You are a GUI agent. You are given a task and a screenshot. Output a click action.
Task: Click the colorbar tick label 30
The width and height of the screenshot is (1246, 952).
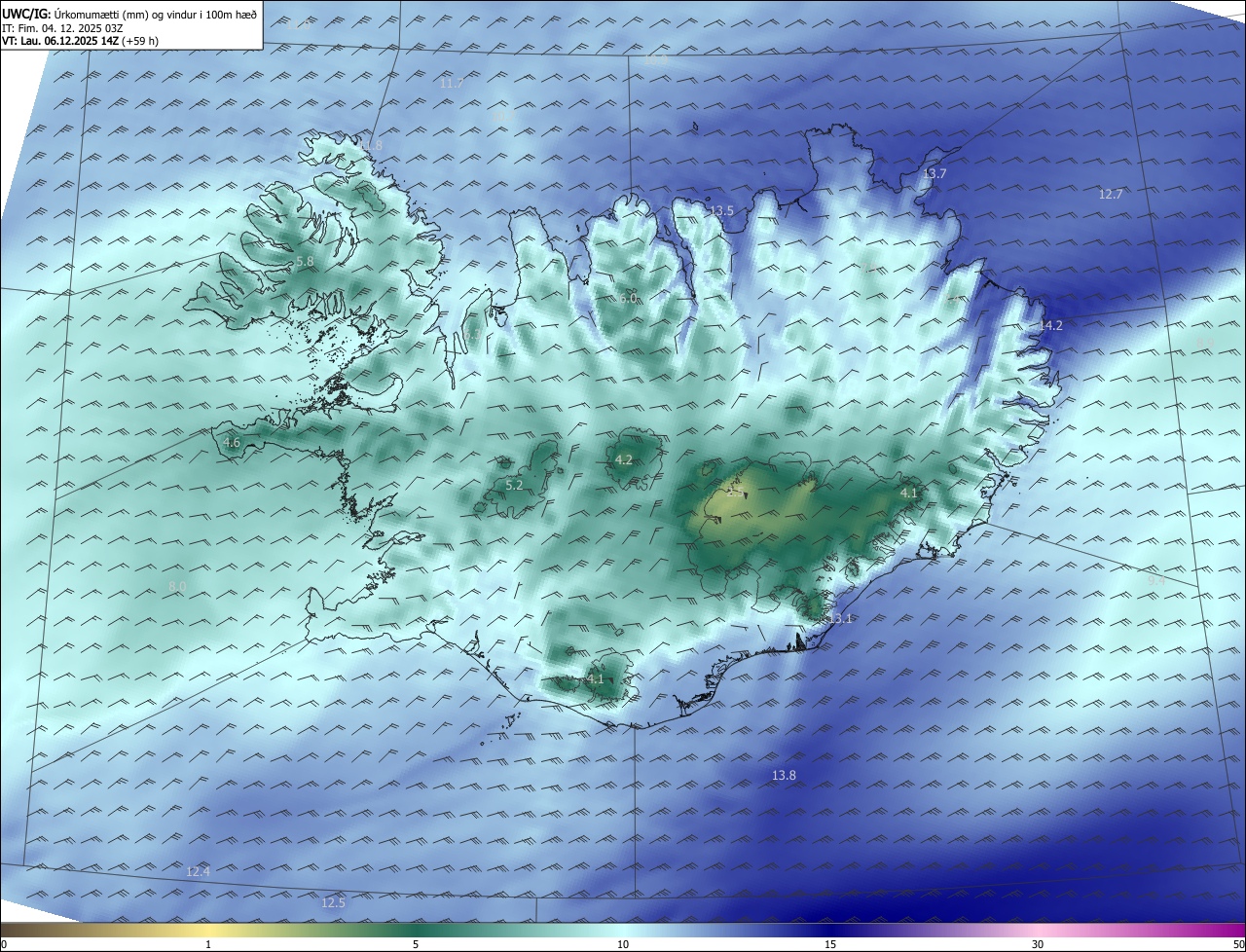click(x=1038, y=944)
